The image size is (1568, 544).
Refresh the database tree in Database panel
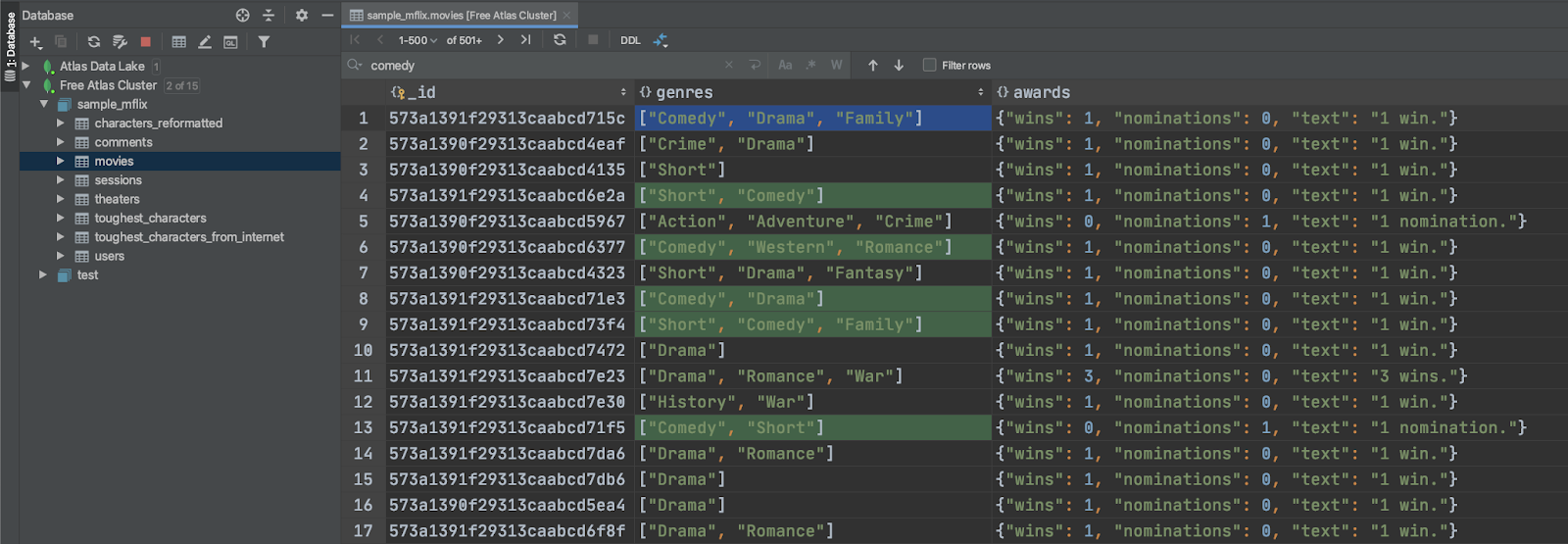(x=93, y=42)
